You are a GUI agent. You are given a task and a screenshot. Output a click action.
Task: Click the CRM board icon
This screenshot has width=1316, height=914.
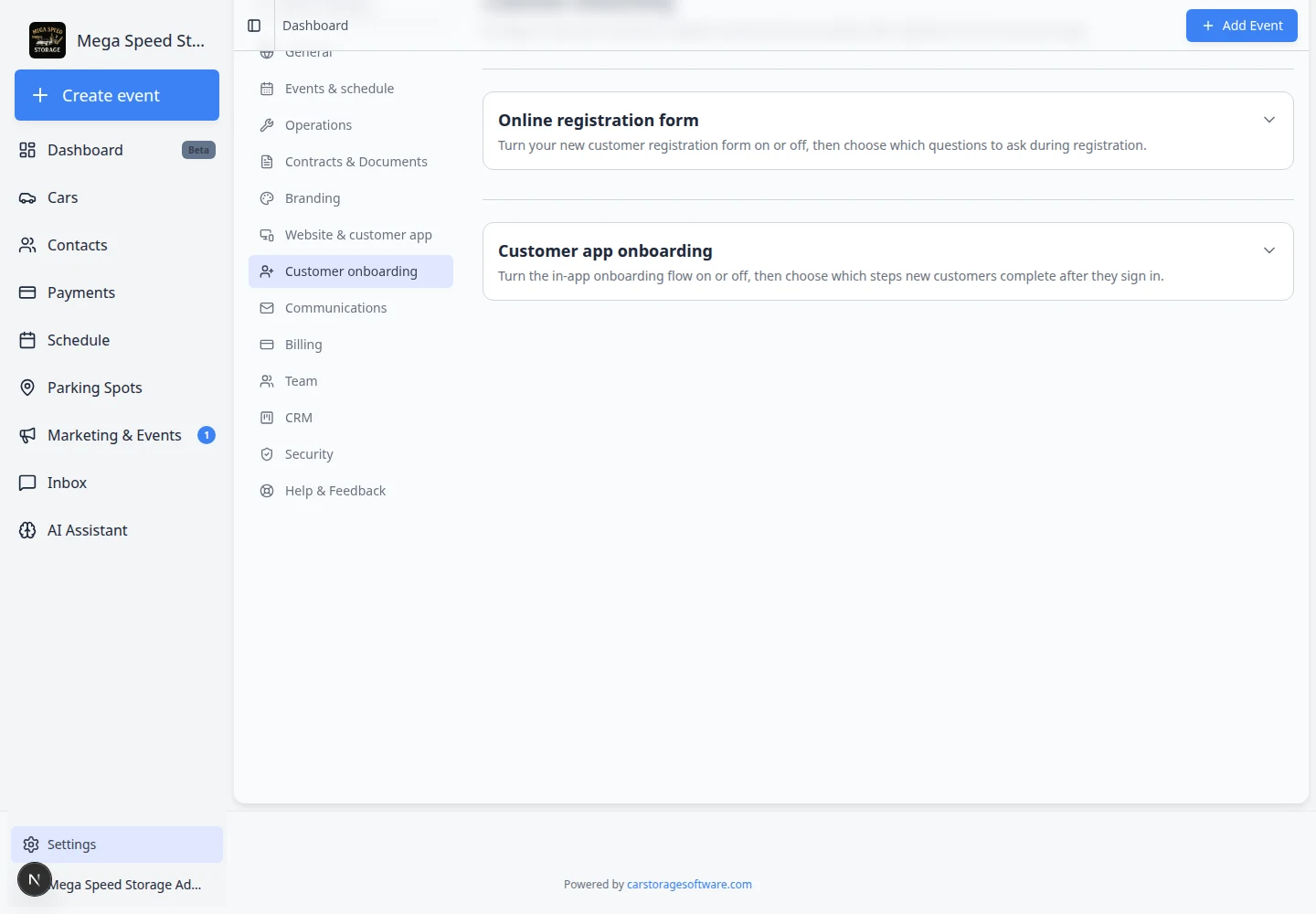click(267, 418)
